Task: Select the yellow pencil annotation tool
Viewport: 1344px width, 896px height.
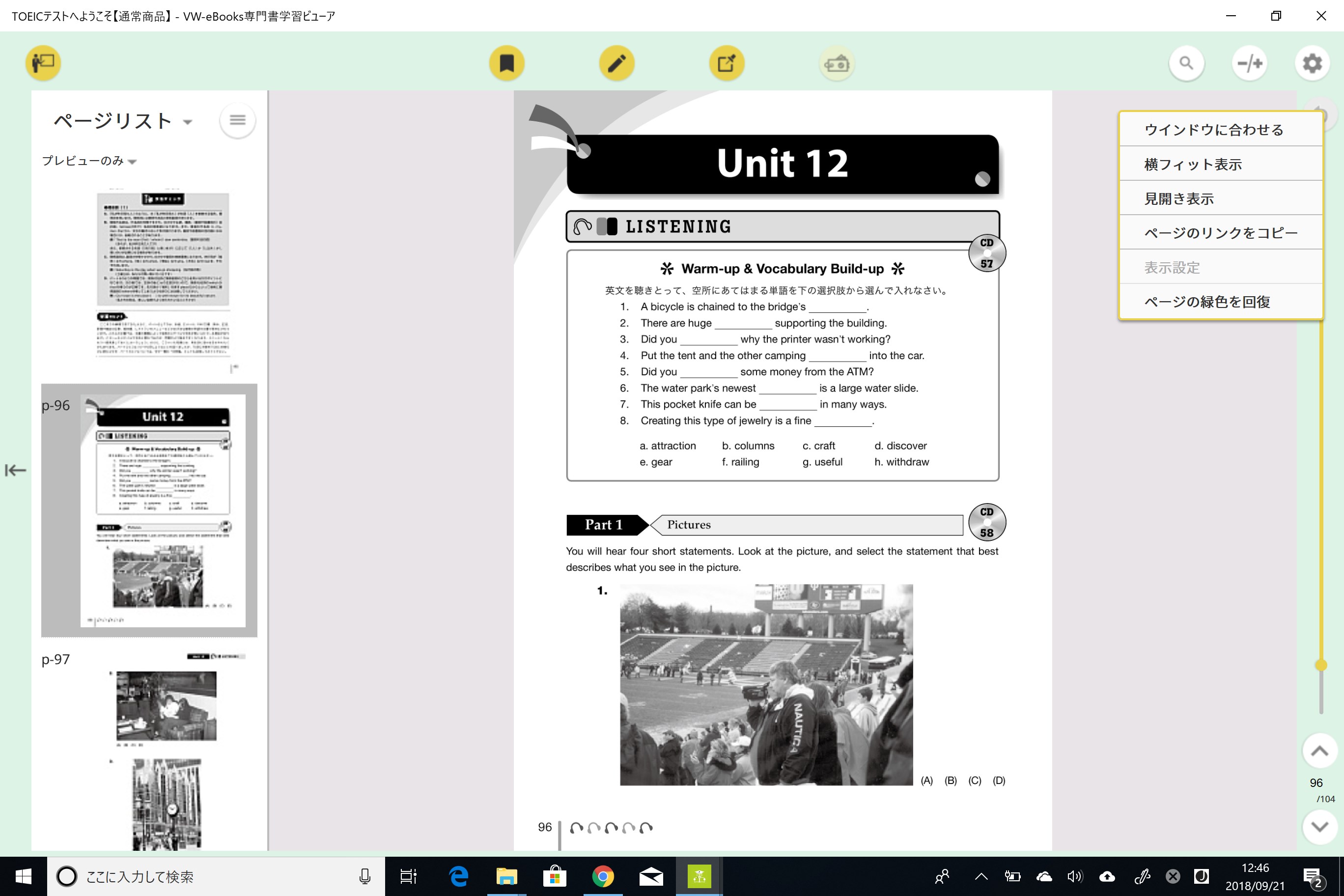Action: (x=616, y=63)
